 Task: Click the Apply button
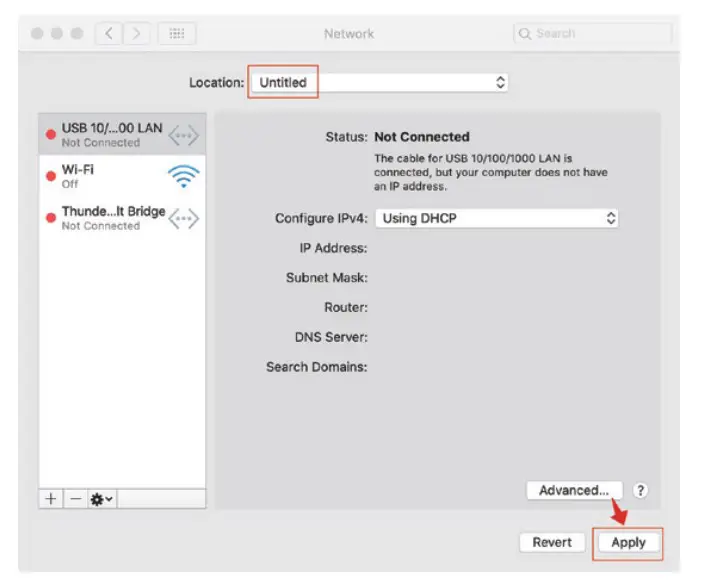(x=628, y=542)
